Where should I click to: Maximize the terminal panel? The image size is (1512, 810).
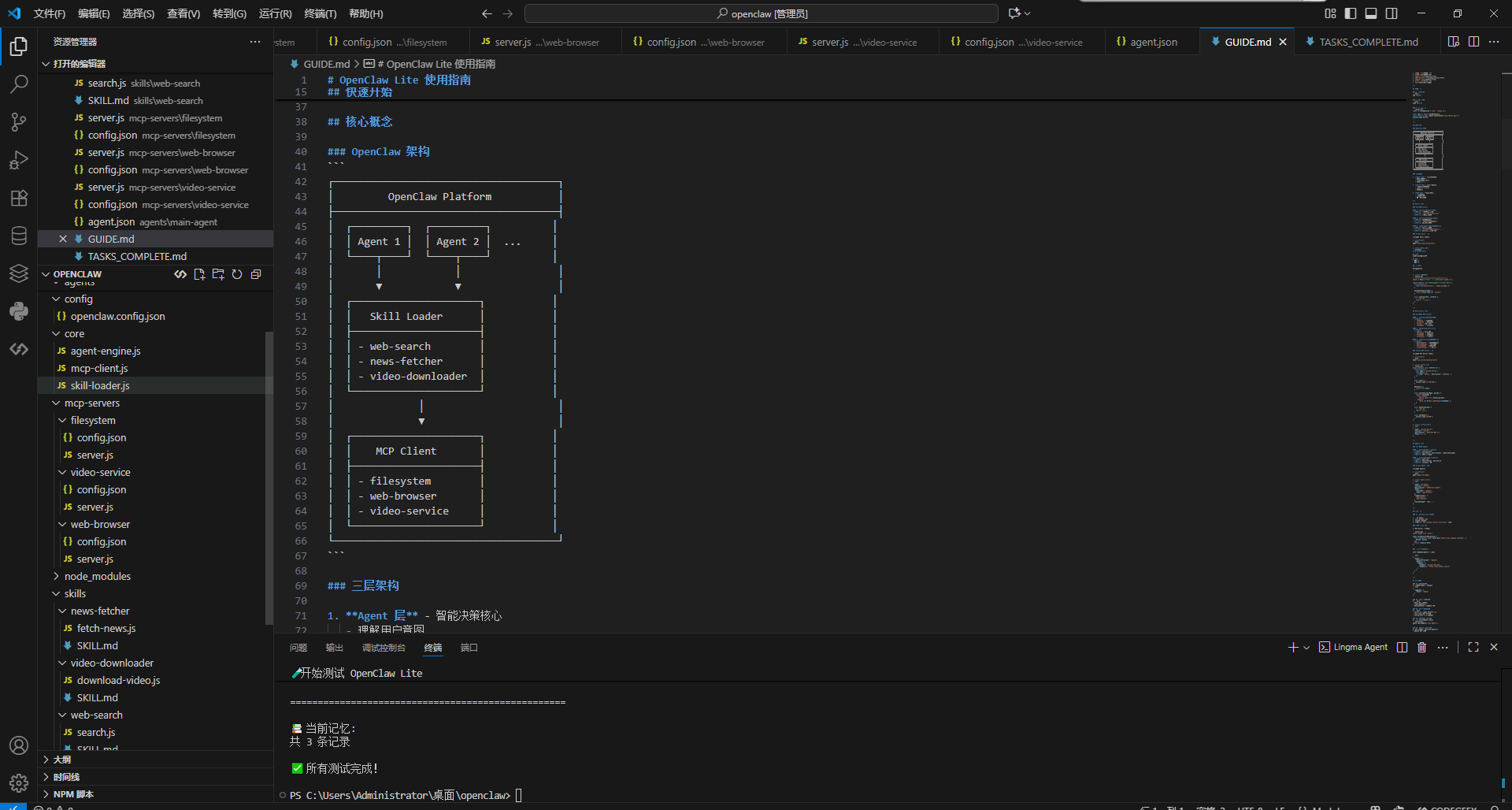[1473, 647]
